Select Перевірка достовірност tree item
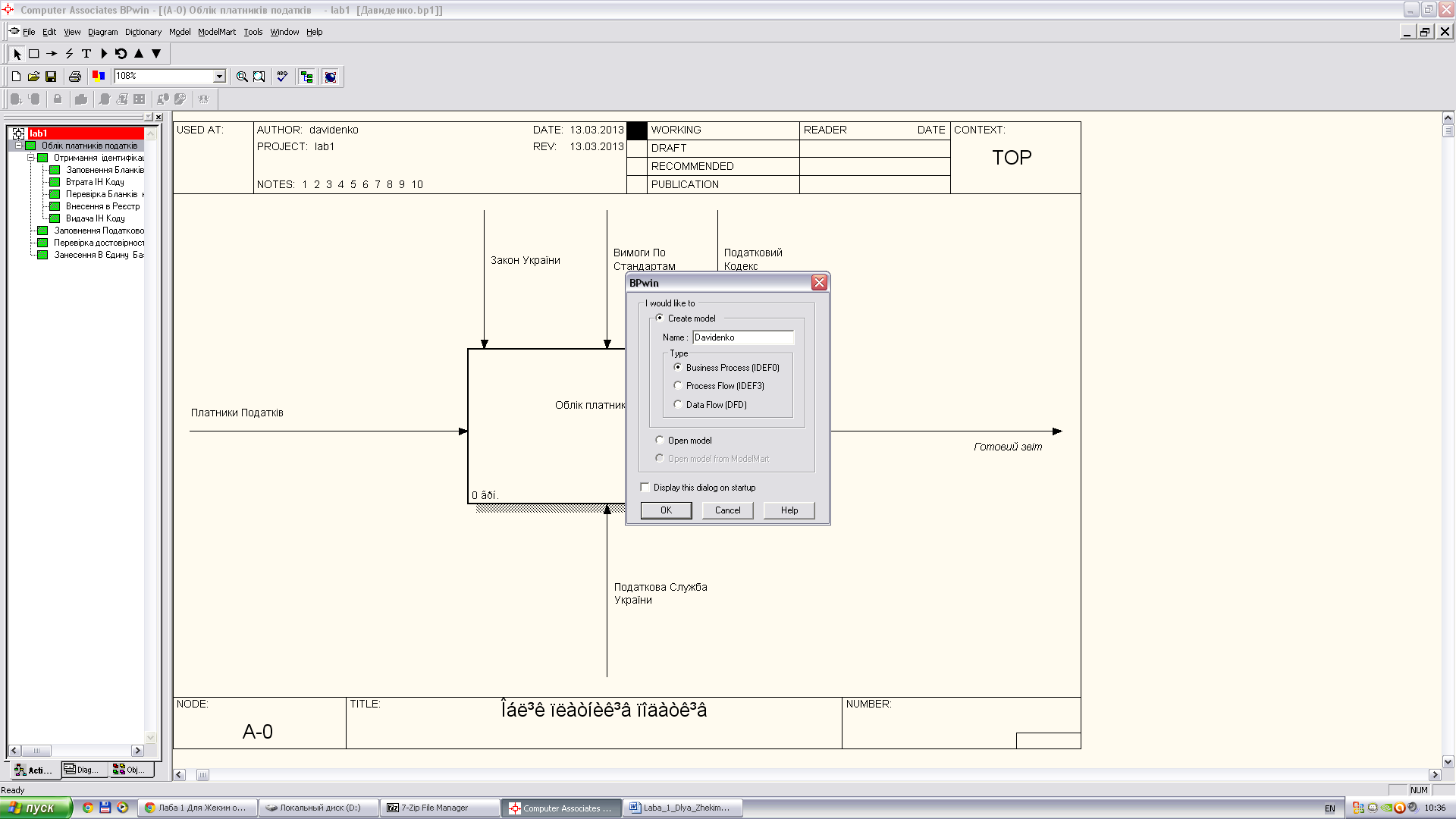Viewport: 1456px width, 819px height. (x=99, y=243)
